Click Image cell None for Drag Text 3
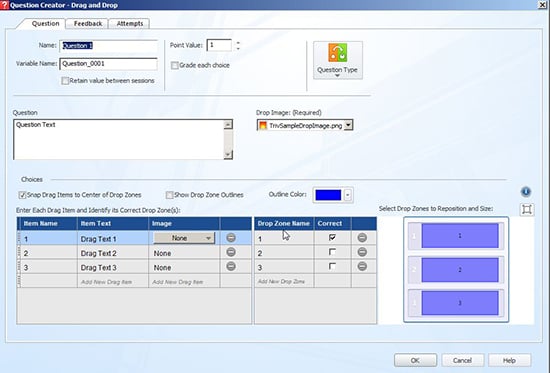The image size is (550, 373). [184, 267]
